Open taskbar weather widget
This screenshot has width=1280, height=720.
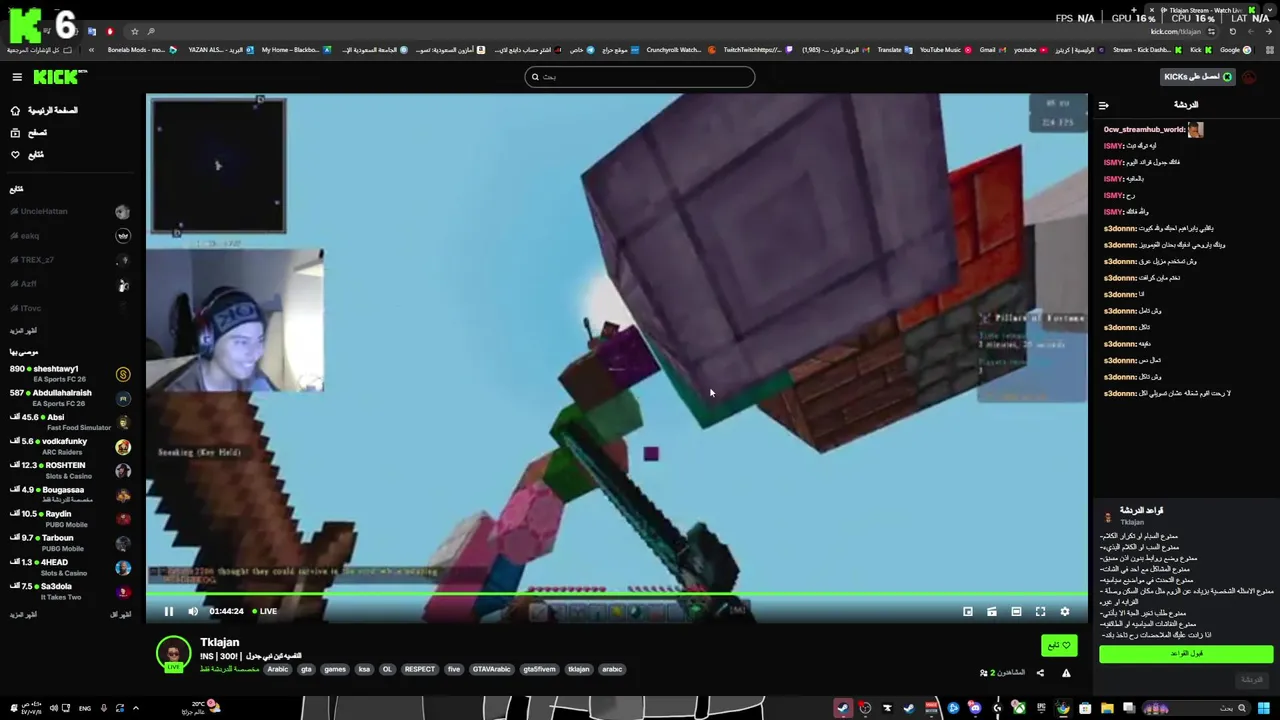pyautogui.click(x=200, y=708)
